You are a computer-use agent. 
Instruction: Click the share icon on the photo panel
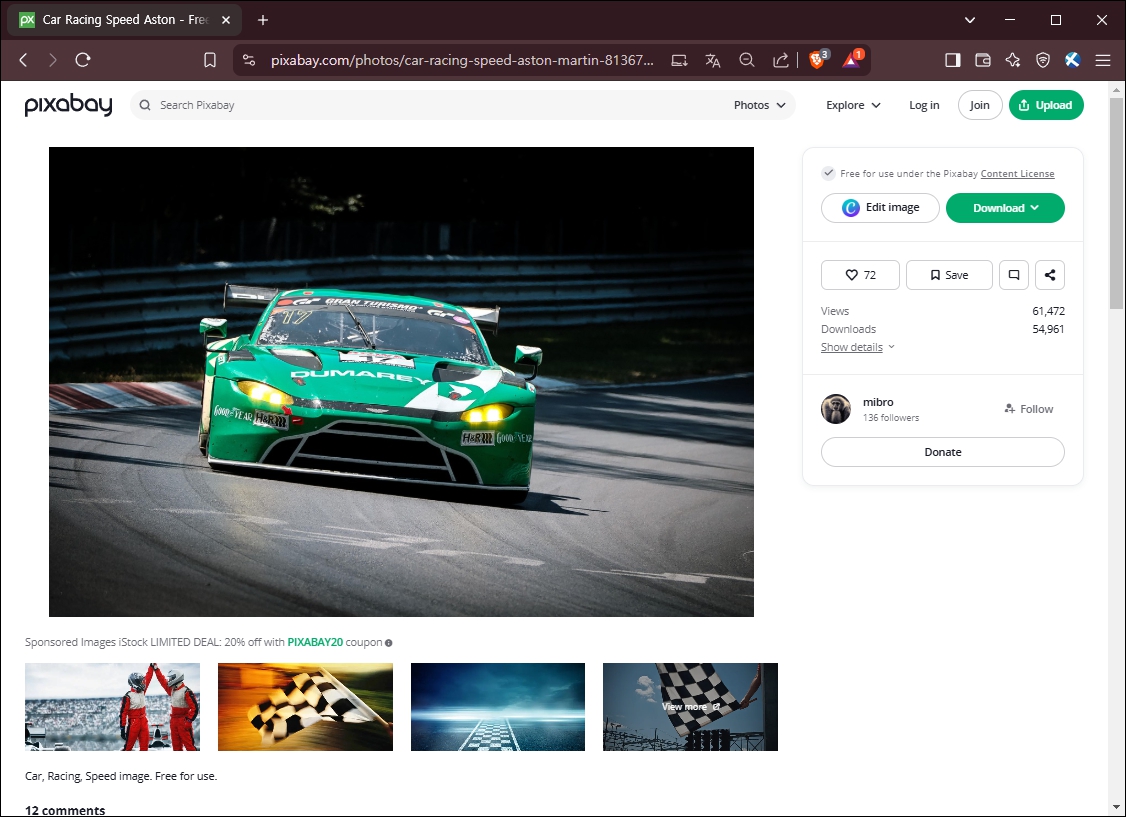pos(1050,275)
